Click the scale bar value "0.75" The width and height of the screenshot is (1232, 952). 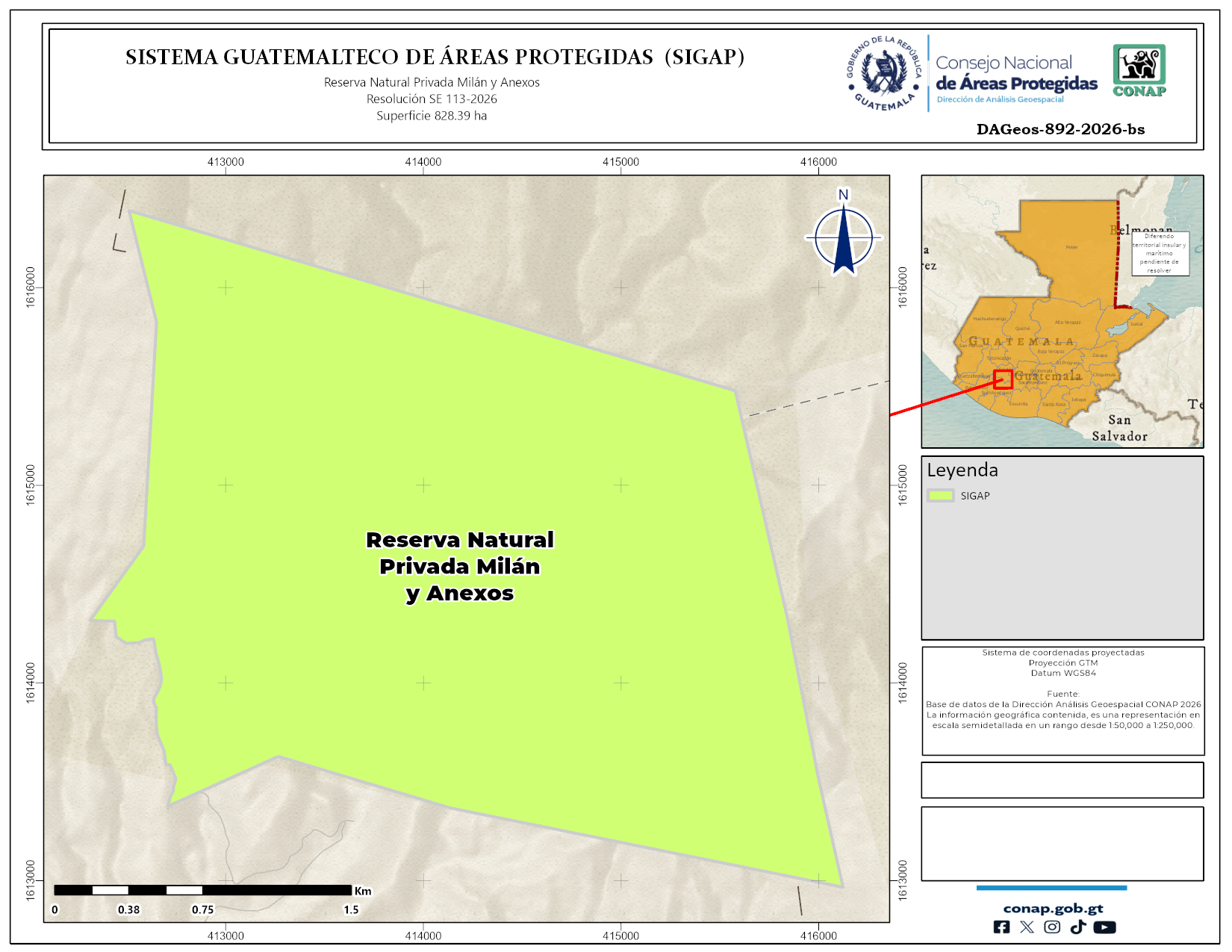tap(202, 909)
